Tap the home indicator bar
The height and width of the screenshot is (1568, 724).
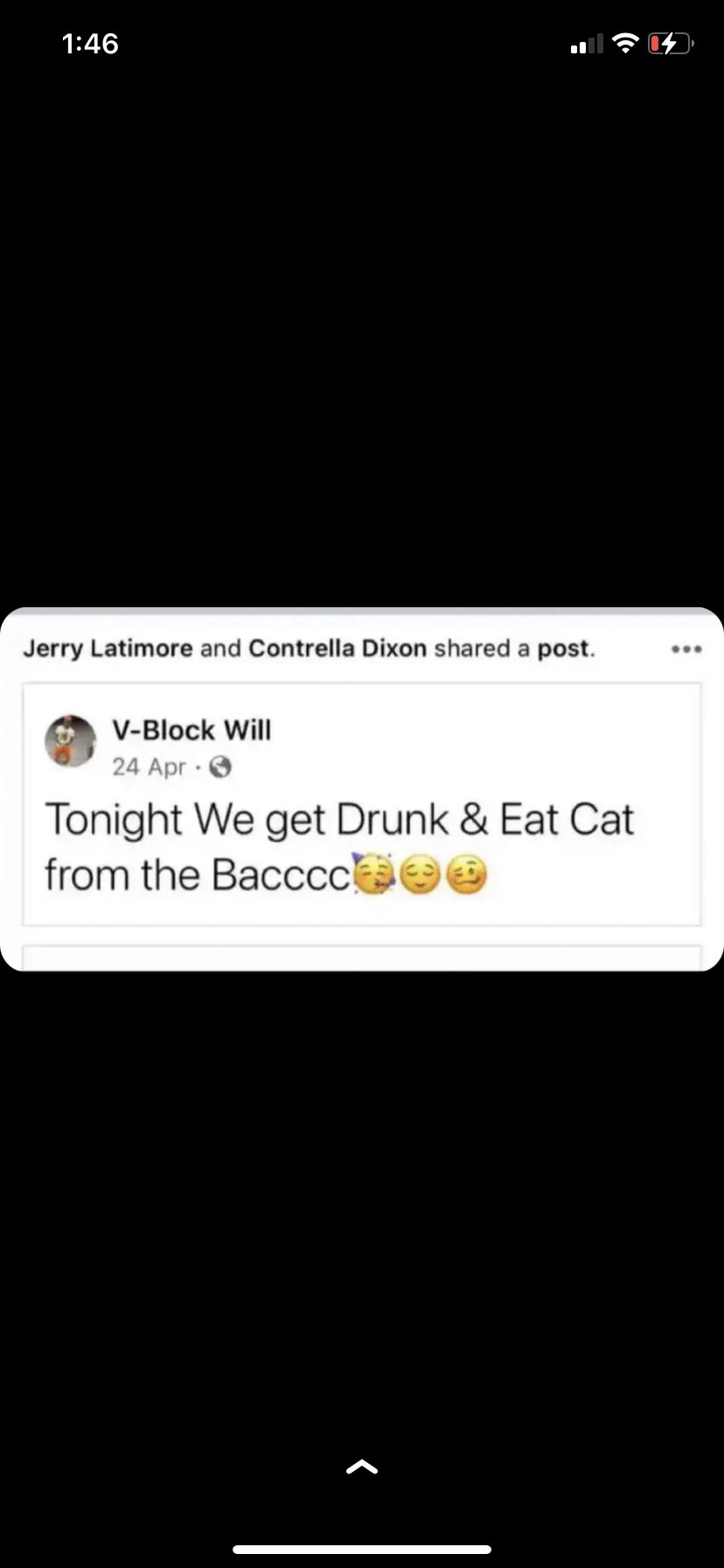[x=362, y=1550]
